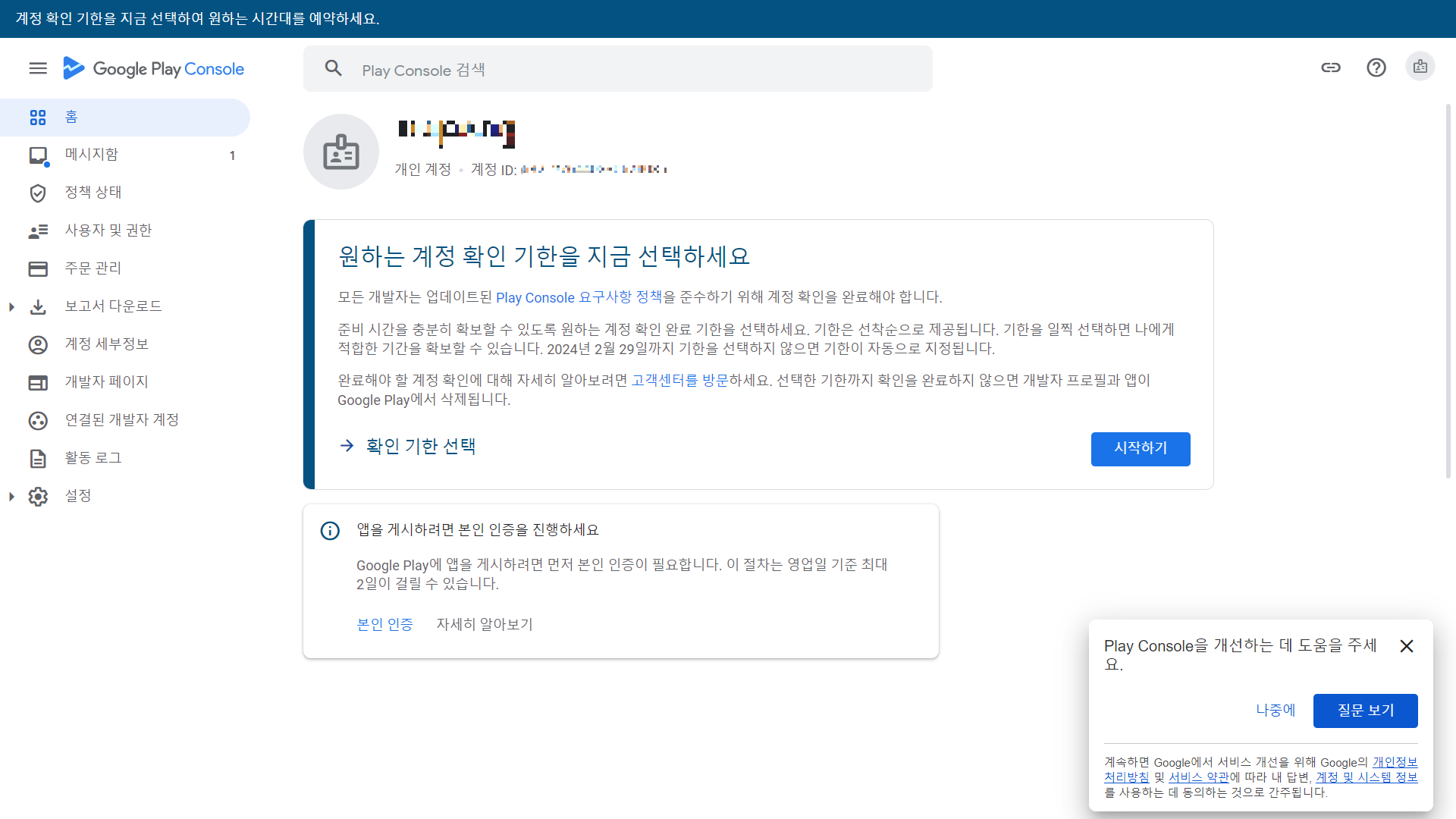Open the help question mark icon
This screenshot has height=819, width=1456.
(x=1376, y=67)
